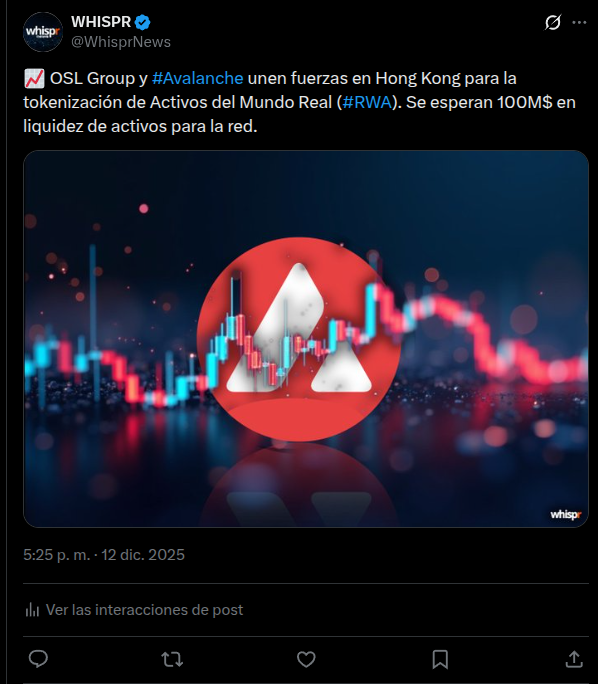Viewport: 598px width, 684px height.
Task: Open the three-dot more options menu
Action: (x=579, y=22)
